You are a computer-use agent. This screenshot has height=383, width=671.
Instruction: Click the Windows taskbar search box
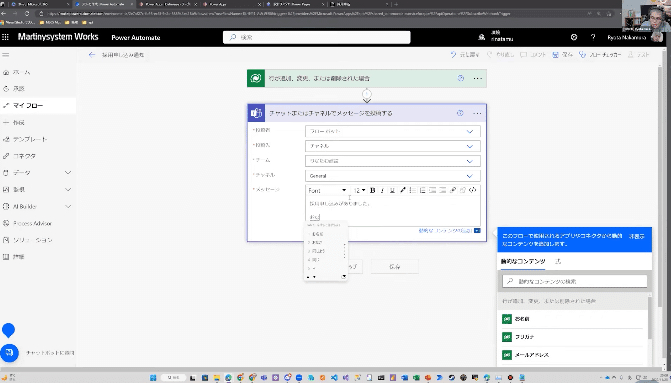pos(173,377)
